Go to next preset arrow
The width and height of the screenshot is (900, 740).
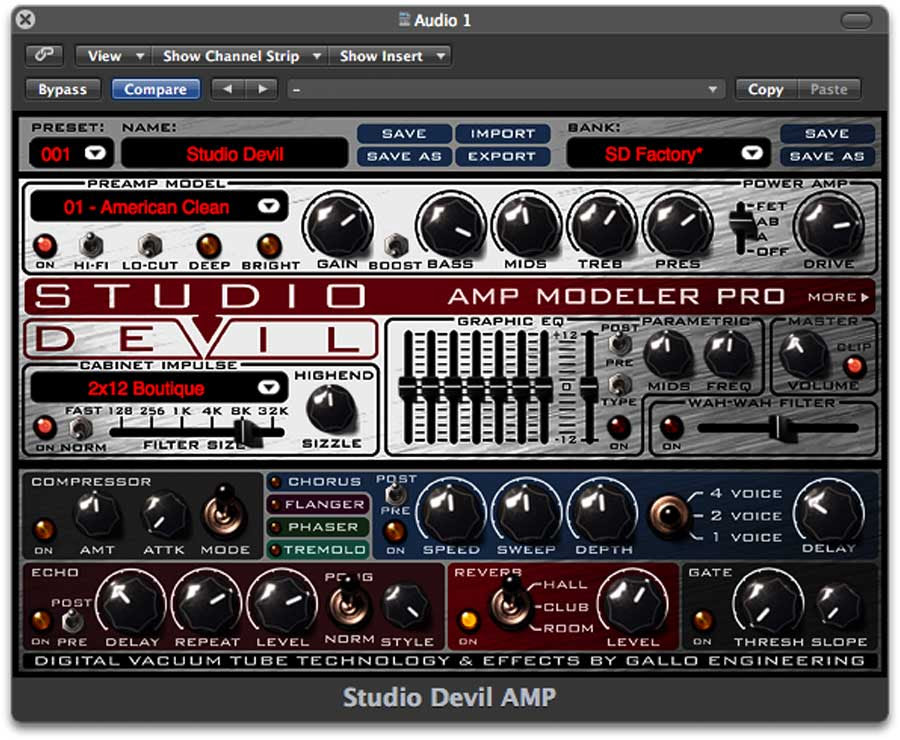[262, 89]
